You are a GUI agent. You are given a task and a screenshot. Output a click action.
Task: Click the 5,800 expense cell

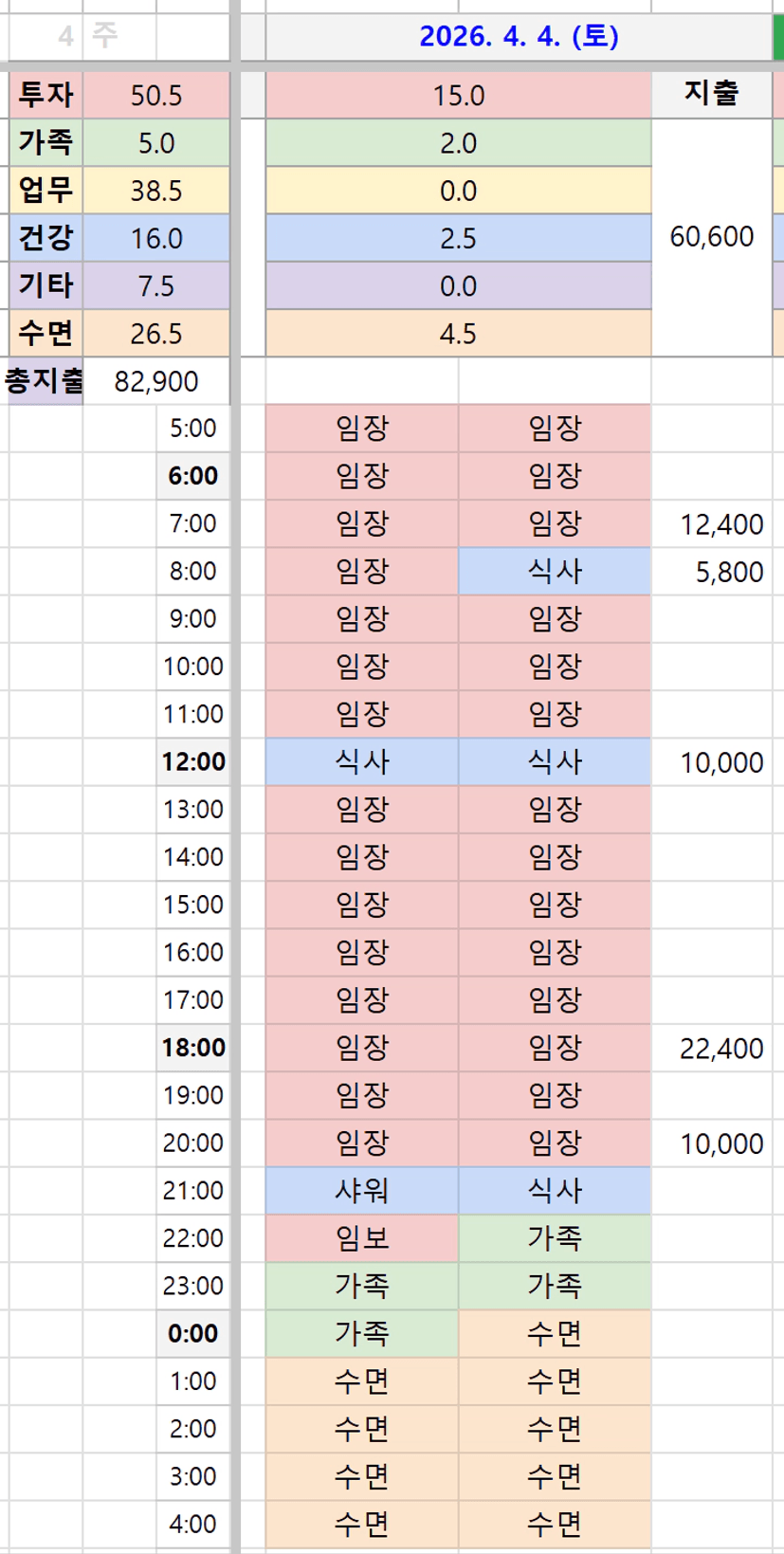[728, 572]
